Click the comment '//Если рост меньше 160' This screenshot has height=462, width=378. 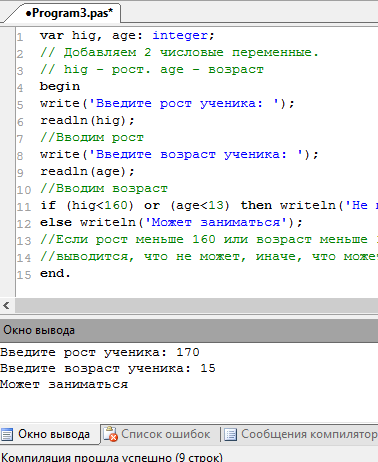(209, 240)
